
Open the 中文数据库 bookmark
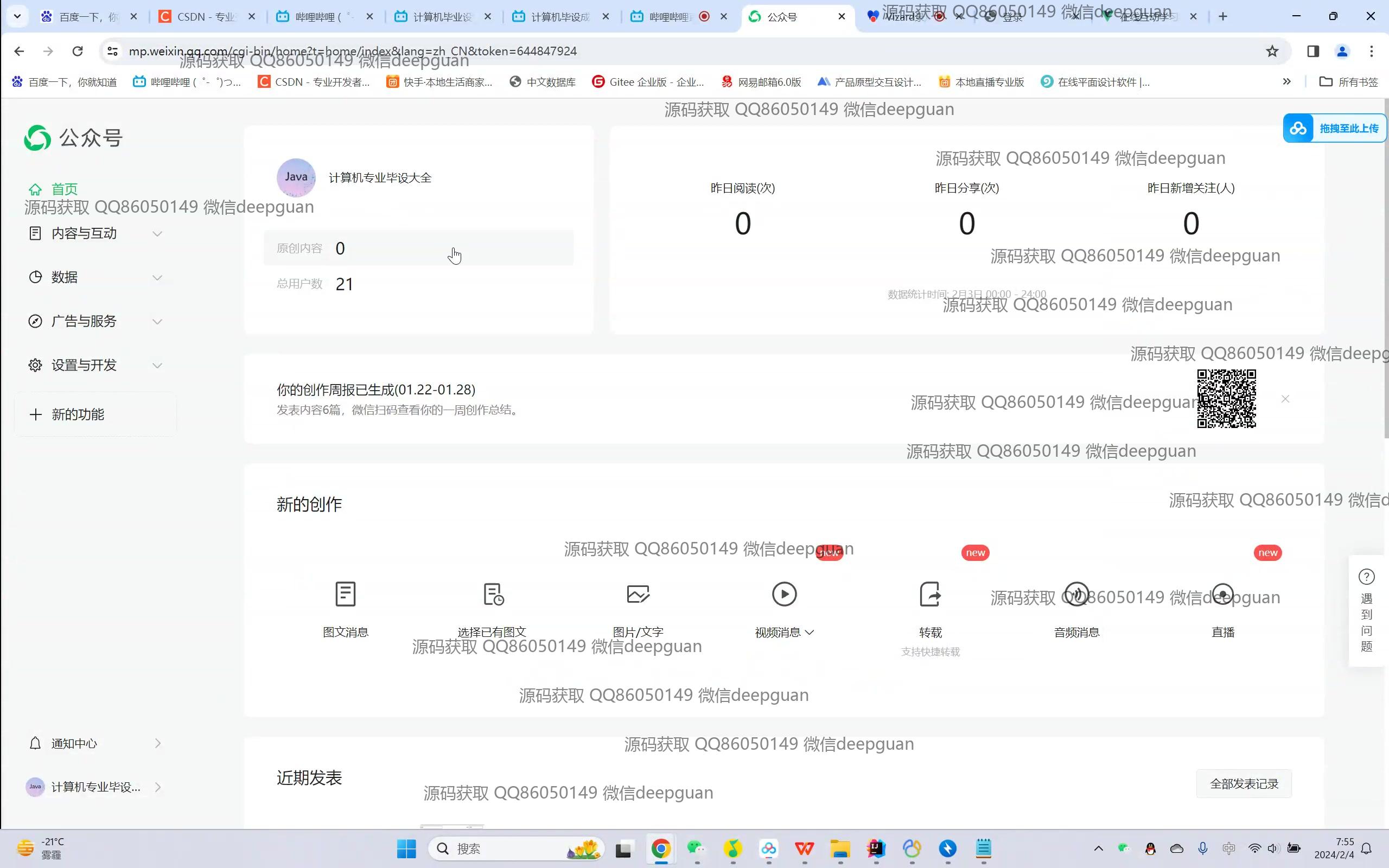click(x=543, y=82)
